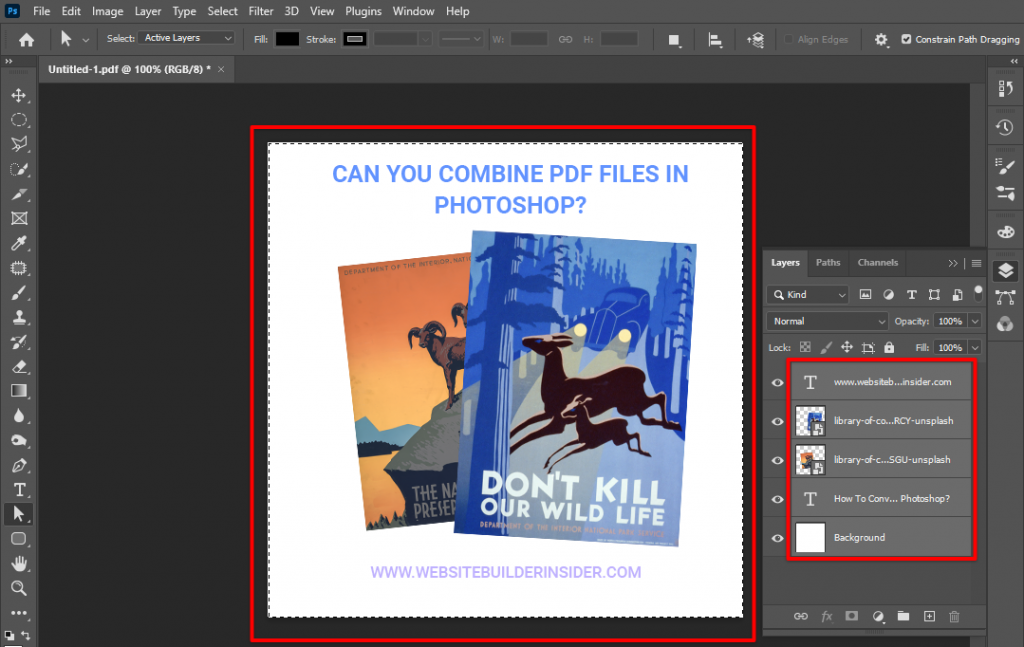Image resolution: width=1024 pixels, height=647 pixels.
Task: Open the Stroke color swatch
Action: click(x=355, y=39)
